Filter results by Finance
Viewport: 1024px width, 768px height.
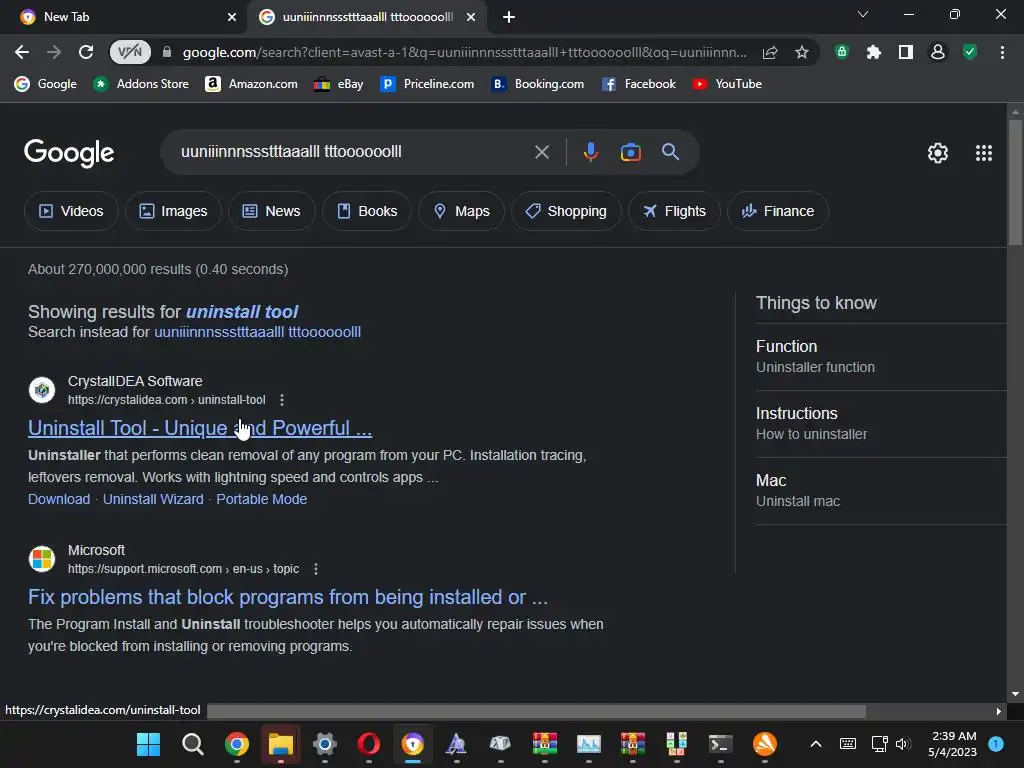pyautogui.click(x=778, y=211)
